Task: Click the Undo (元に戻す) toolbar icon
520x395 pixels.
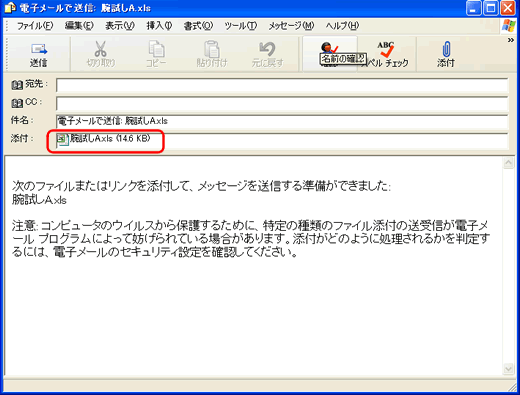Action: pyautogui.click(x=267, y=49)
